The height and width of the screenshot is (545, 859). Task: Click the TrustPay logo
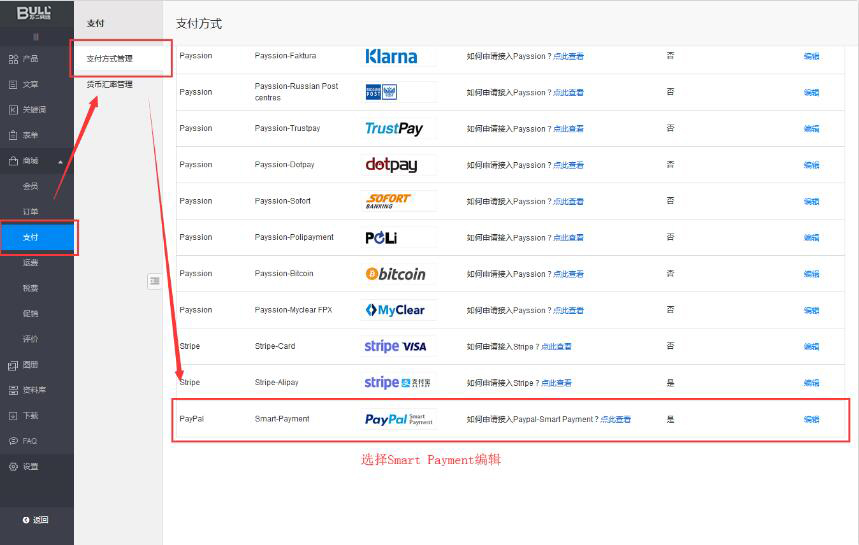[394, 129]
